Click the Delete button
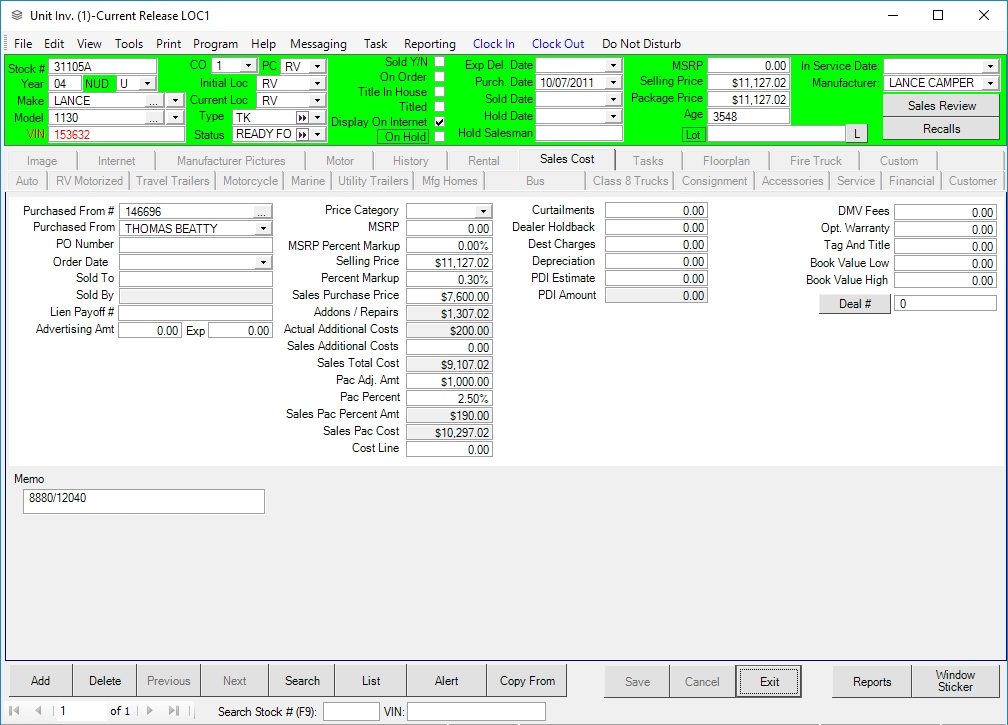Screen dimensions: 1008x725 (x=105, y=681)
